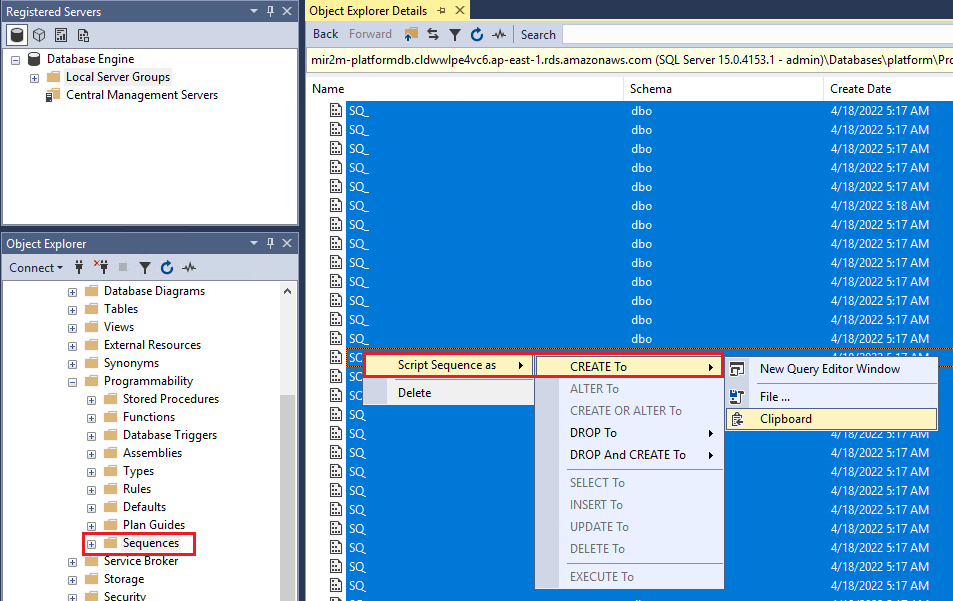The height and width of the screenshot is (601, 953).
Task: Open Registered Servers window position dropdown arrow
Action: pyautogui.click(x=254, y=11)
